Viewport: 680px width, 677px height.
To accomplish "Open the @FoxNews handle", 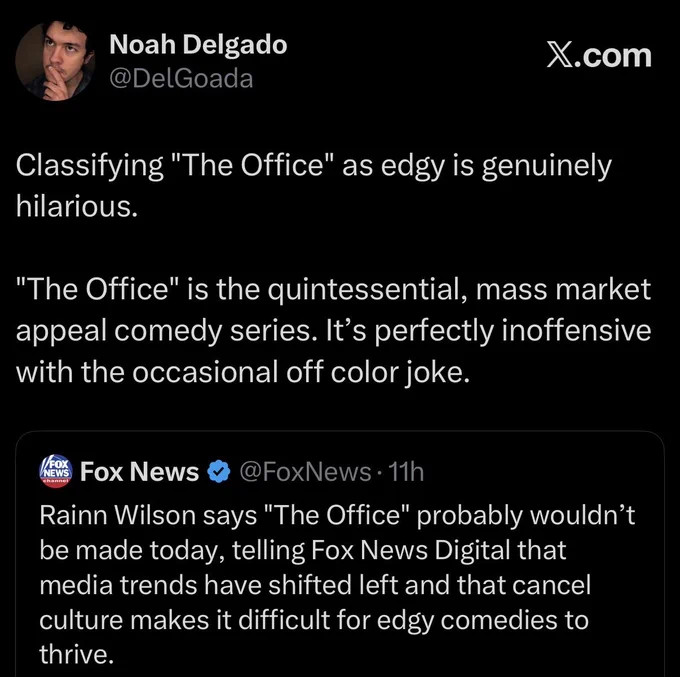I will (x=305, y=472).
